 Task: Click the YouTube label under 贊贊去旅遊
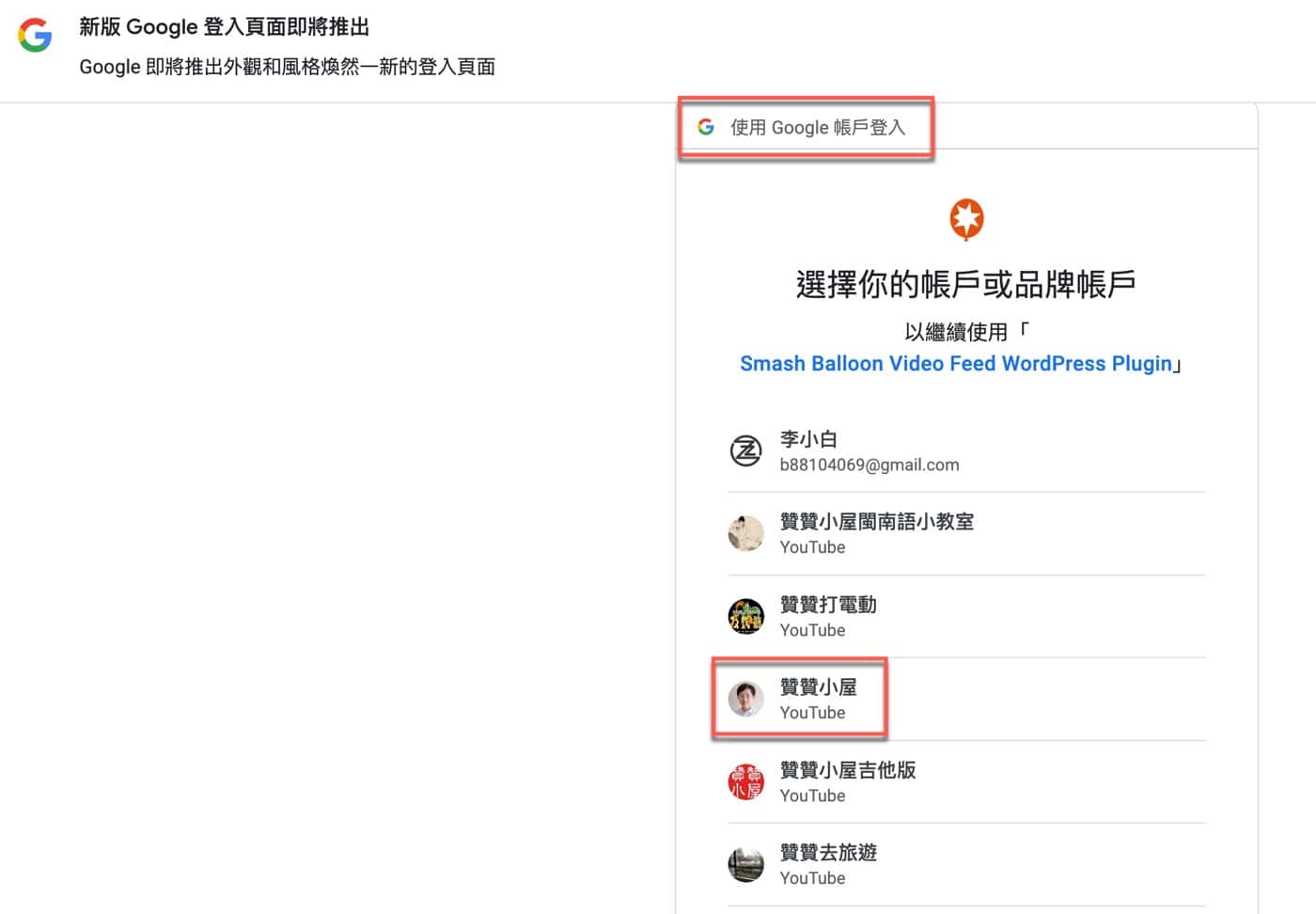click(x=812, y=878)
